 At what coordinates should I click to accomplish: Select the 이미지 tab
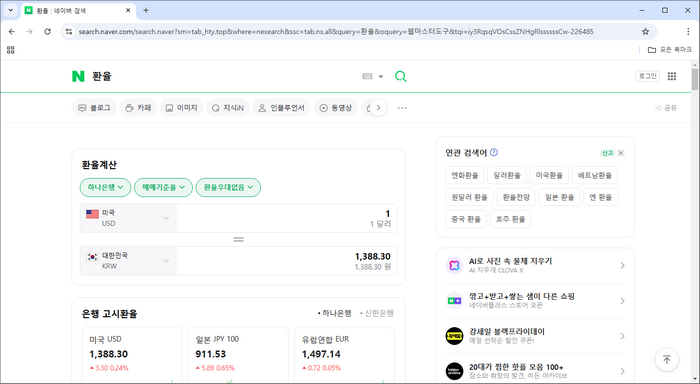[181, 108]
